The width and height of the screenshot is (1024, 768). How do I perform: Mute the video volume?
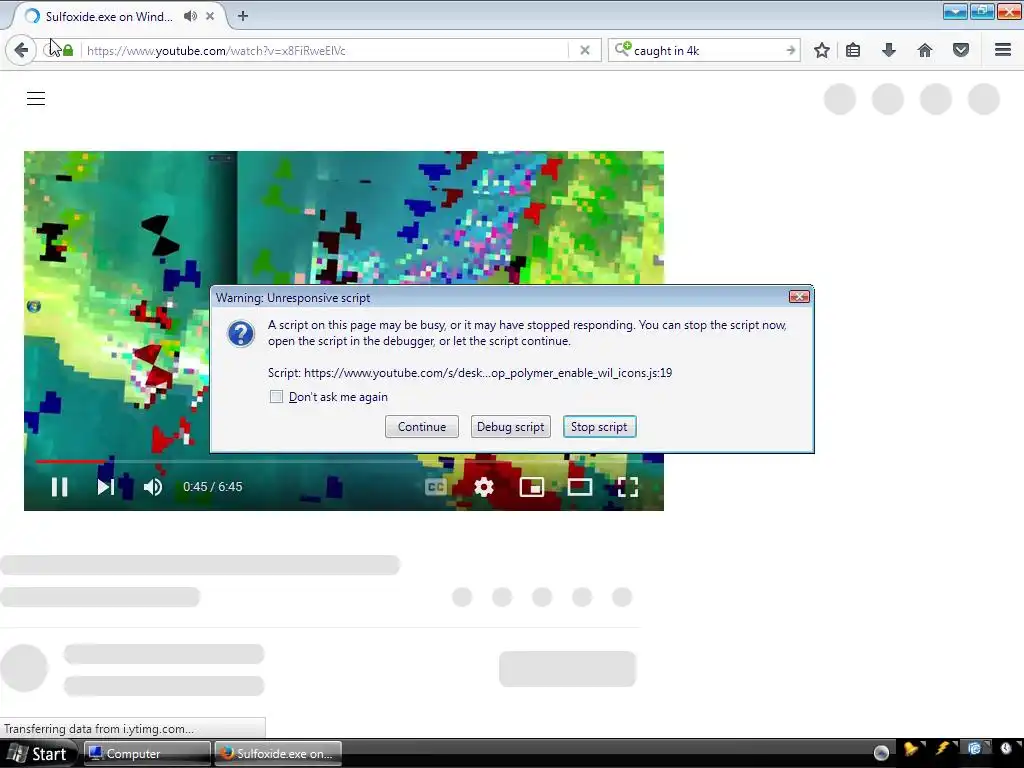(153, 487)
